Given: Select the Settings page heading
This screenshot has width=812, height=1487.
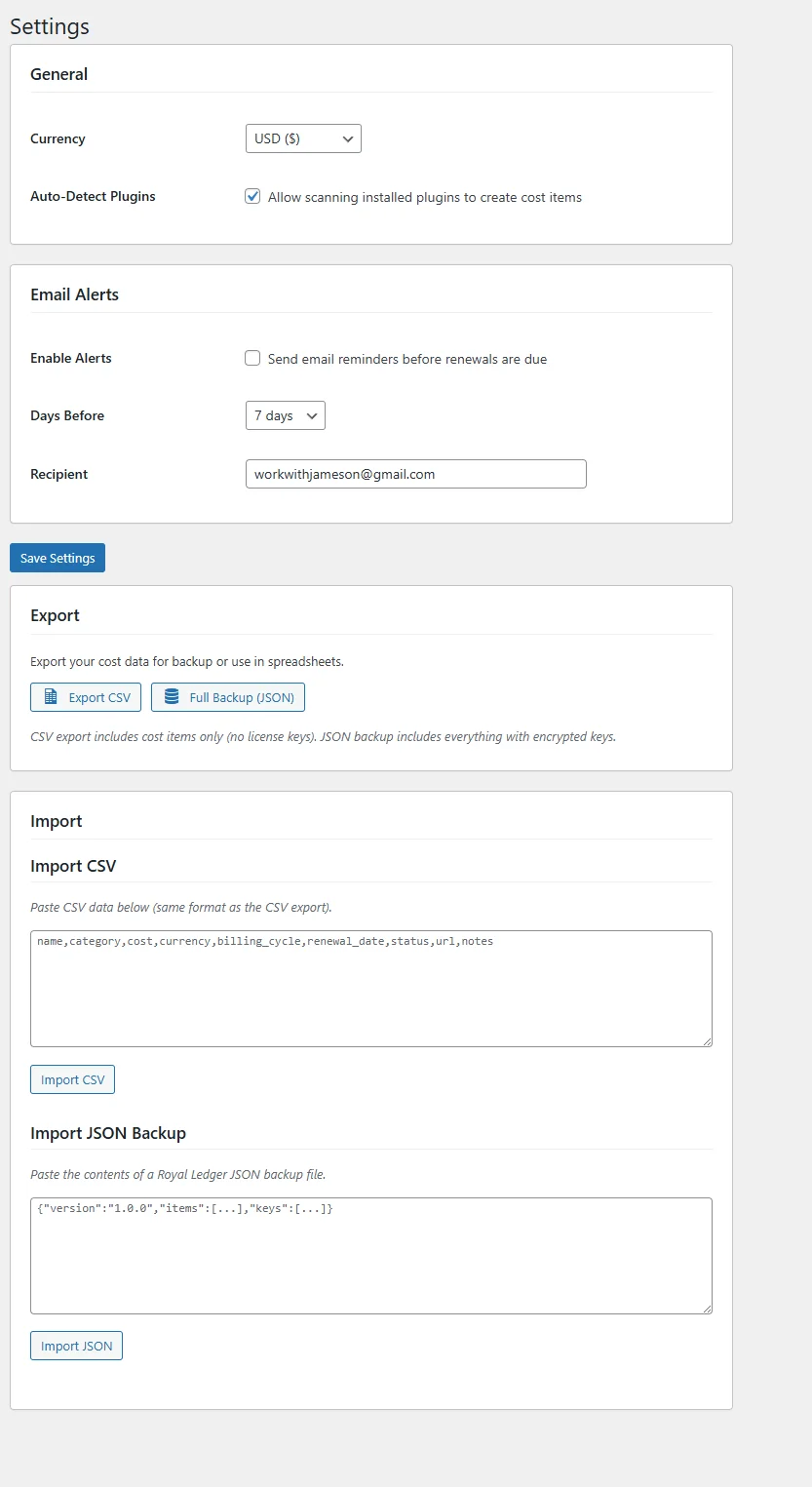Looking at the screenshot, I should point(49,26).
